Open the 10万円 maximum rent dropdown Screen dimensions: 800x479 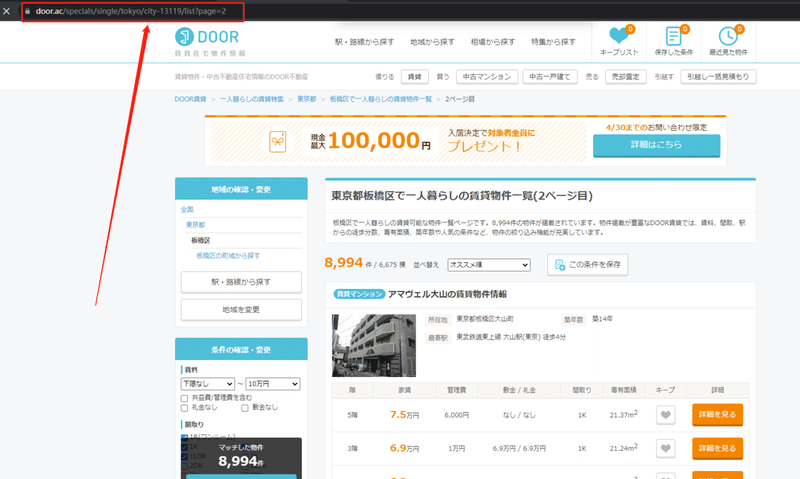pos(273,384)
